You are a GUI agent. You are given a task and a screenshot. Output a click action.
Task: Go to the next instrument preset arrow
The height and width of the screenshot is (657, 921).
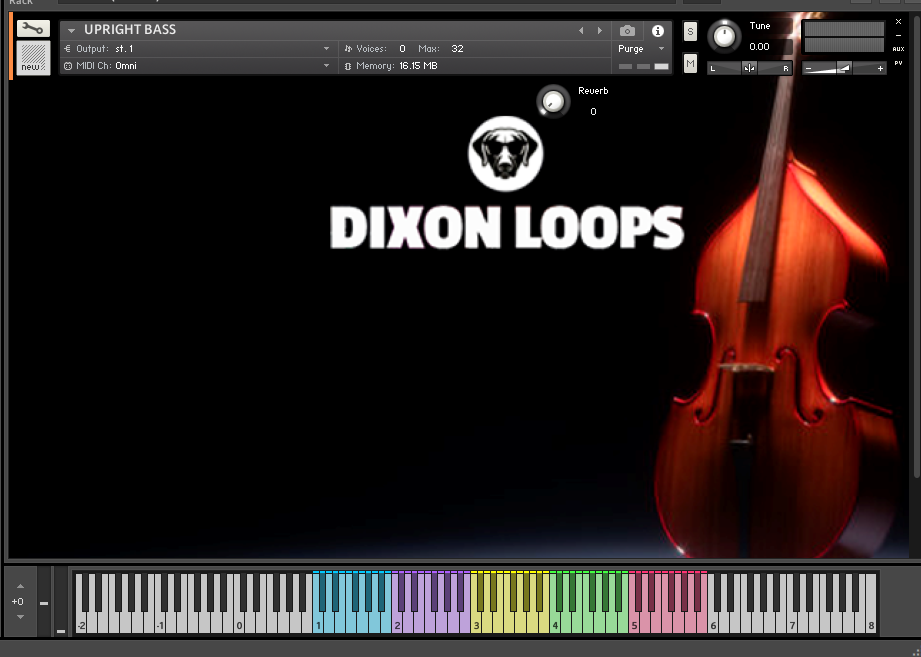(x=599, y=31)
